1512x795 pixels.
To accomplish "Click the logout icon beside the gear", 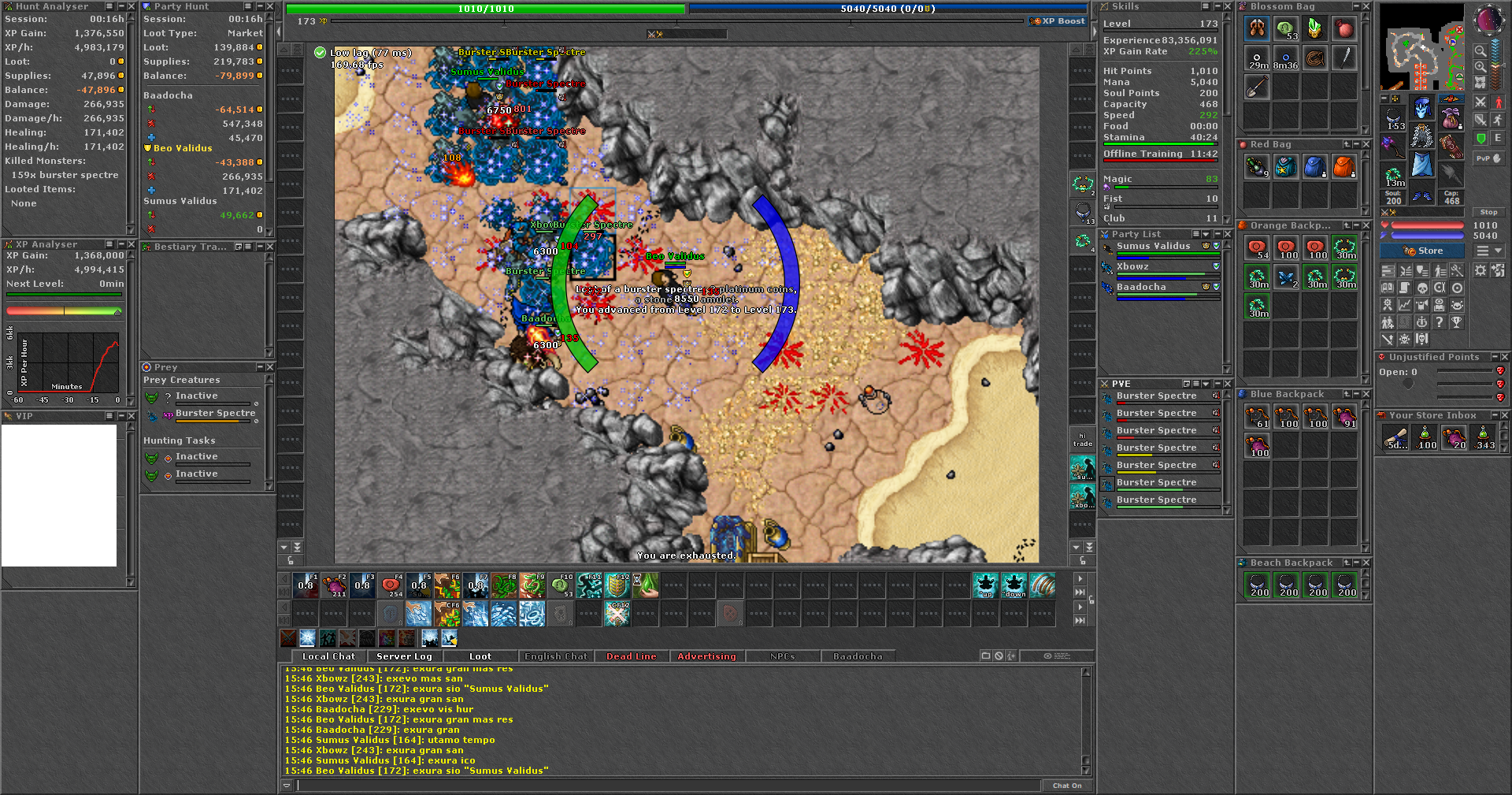I will 1498,271.
